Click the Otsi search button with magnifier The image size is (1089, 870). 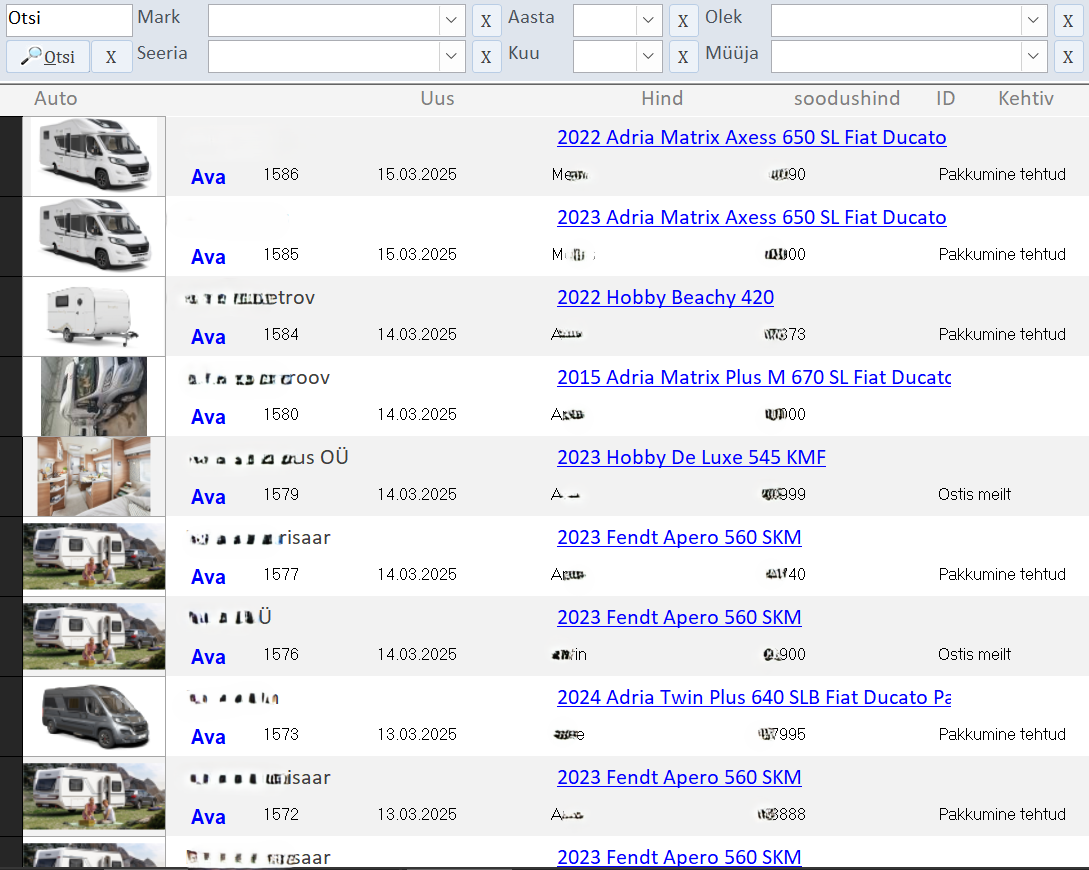[x=48, y=56]
